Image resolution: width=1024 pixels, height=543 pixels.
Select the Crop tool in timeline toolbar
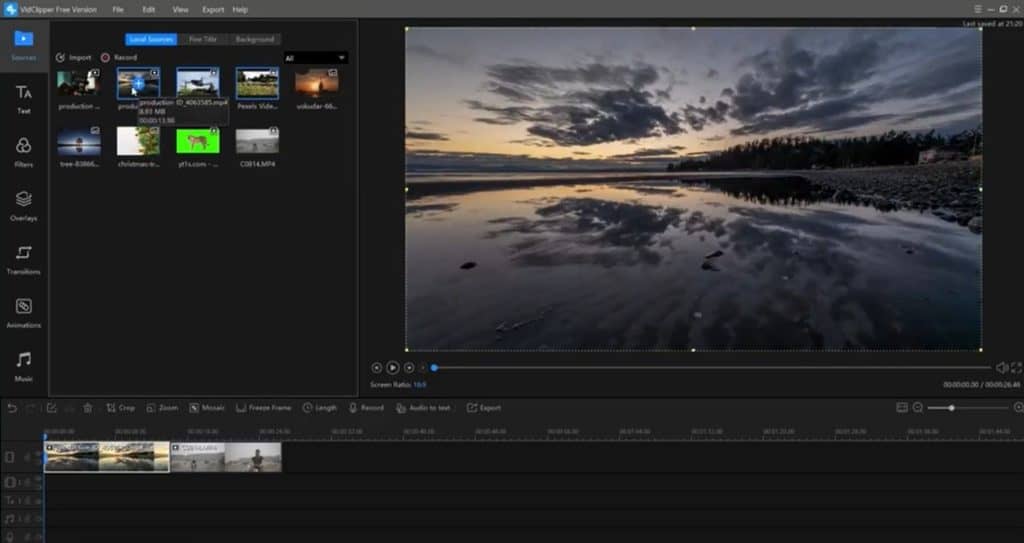pyautogui.click(x=120, y=408)
